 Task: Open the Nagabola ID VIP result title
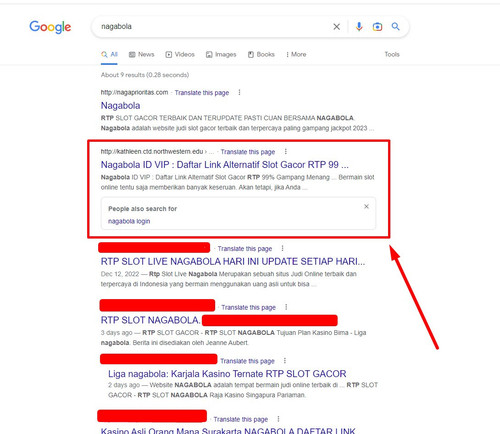coord(225,165)
